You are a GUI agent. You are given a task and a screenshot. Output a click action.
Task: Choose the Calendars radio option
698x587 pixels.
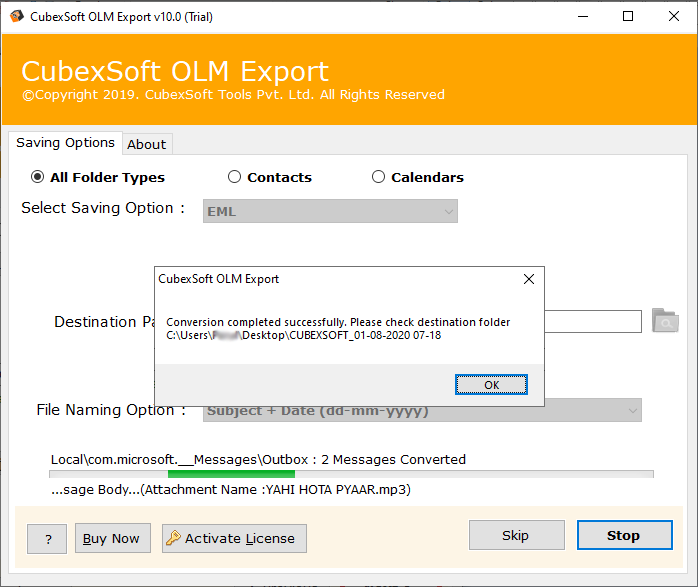(378, 177)
